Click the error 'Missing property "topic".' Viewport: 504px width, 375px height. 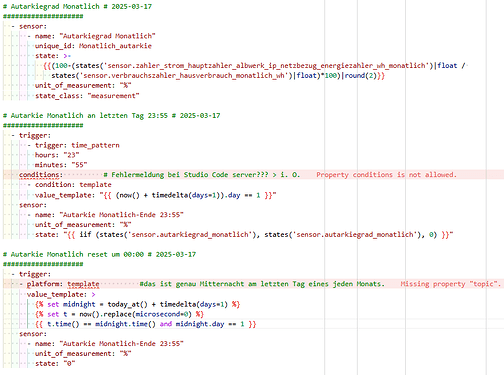[451, 284]
